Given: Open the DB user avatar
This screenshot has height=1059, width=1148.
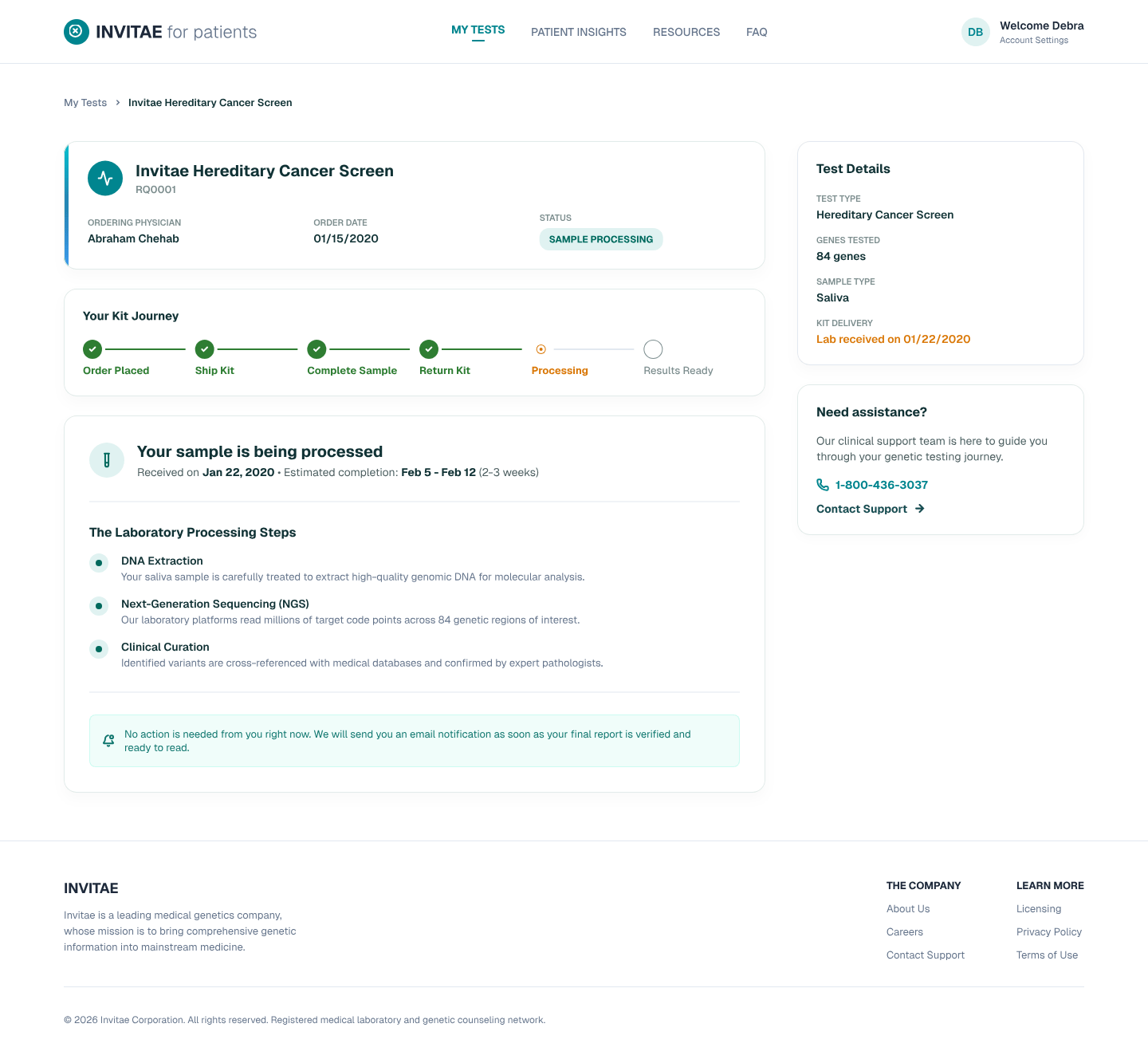Looking at the screenshot, I should click(976, 32).
